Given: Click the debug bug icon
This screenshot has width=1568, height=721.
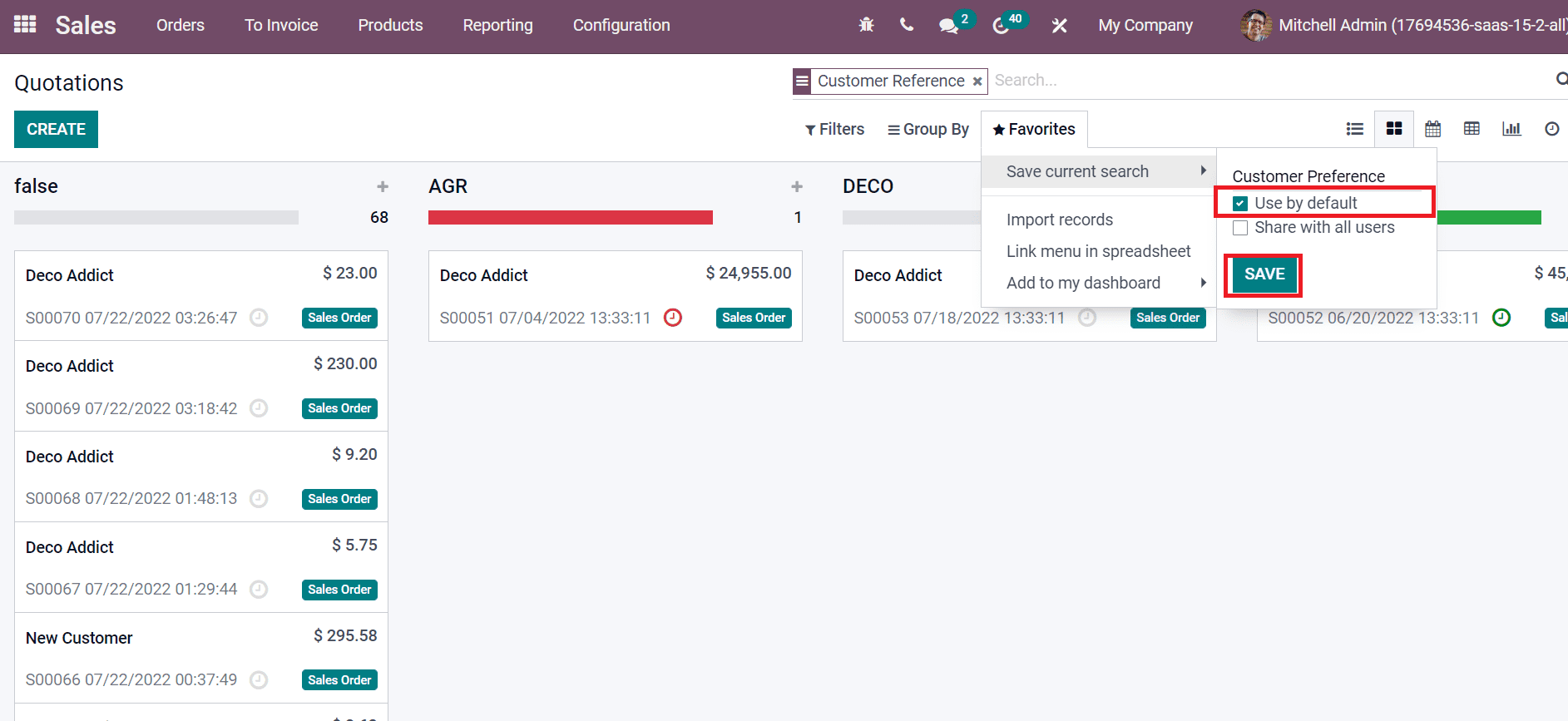Looking at the screenshot, I should coord(866,25).
